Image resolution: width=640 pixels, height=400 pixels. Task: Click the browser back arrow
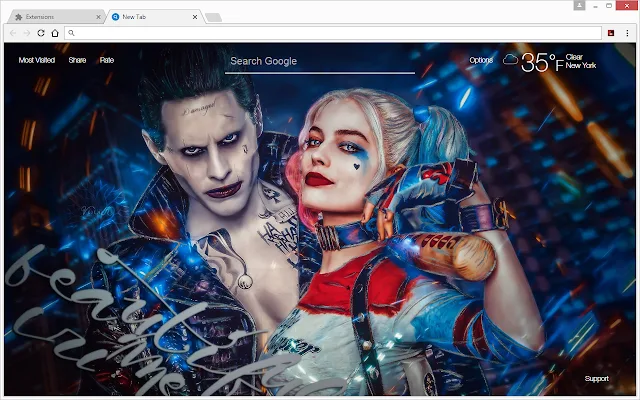coord(13,33)
